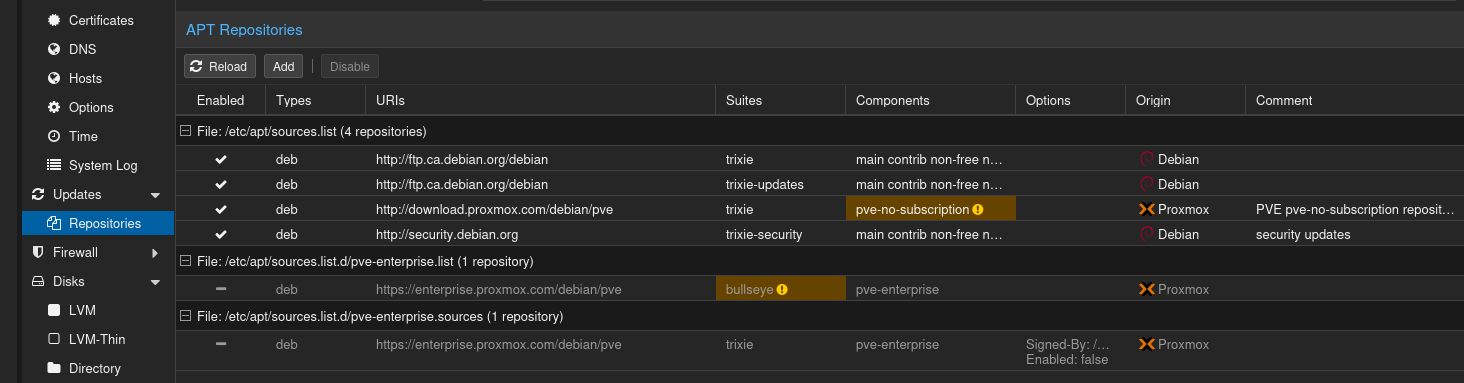Select Disks in the sidebar

(x=69, y=281)
